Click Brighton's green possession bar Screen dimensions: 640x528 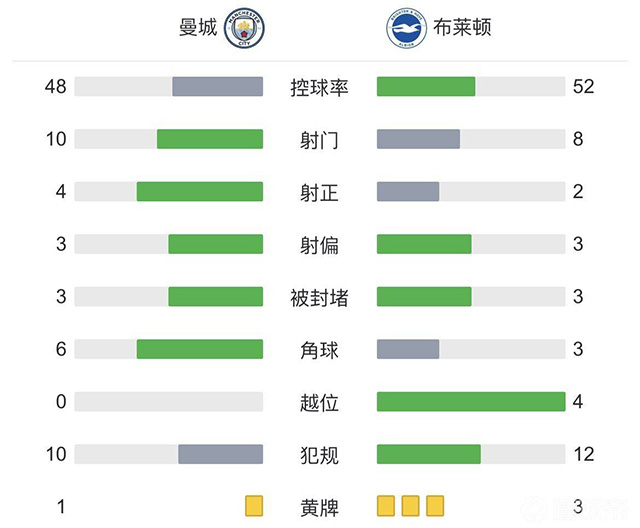[x=426, y=87]
